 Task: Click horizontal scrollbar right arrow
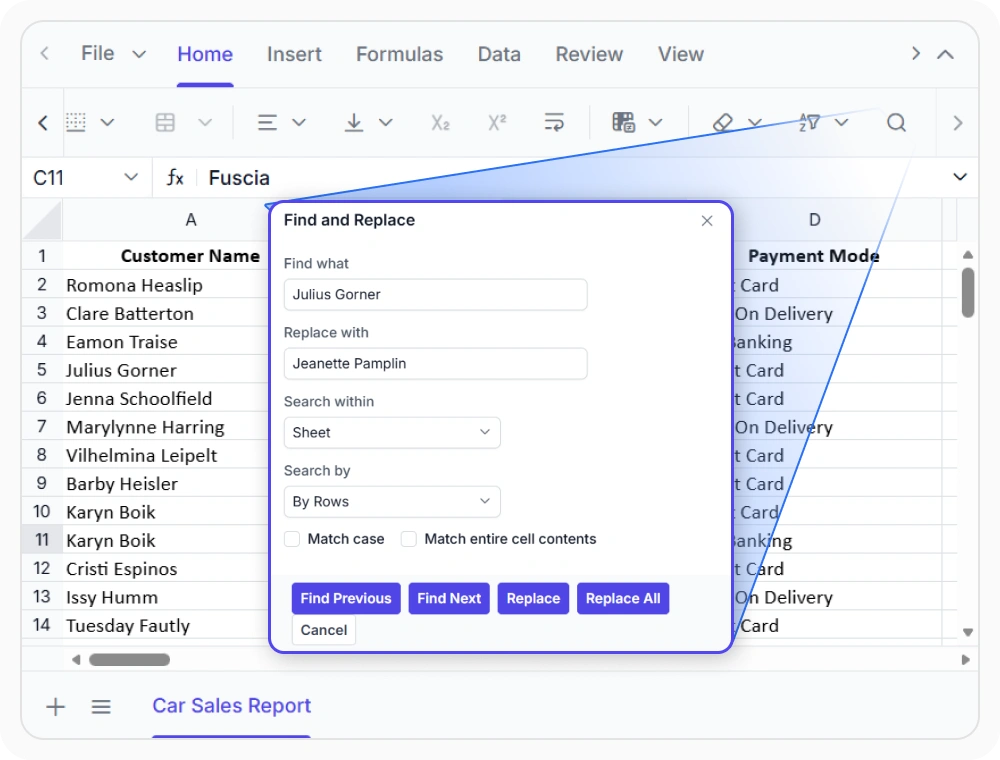[966, 659]
